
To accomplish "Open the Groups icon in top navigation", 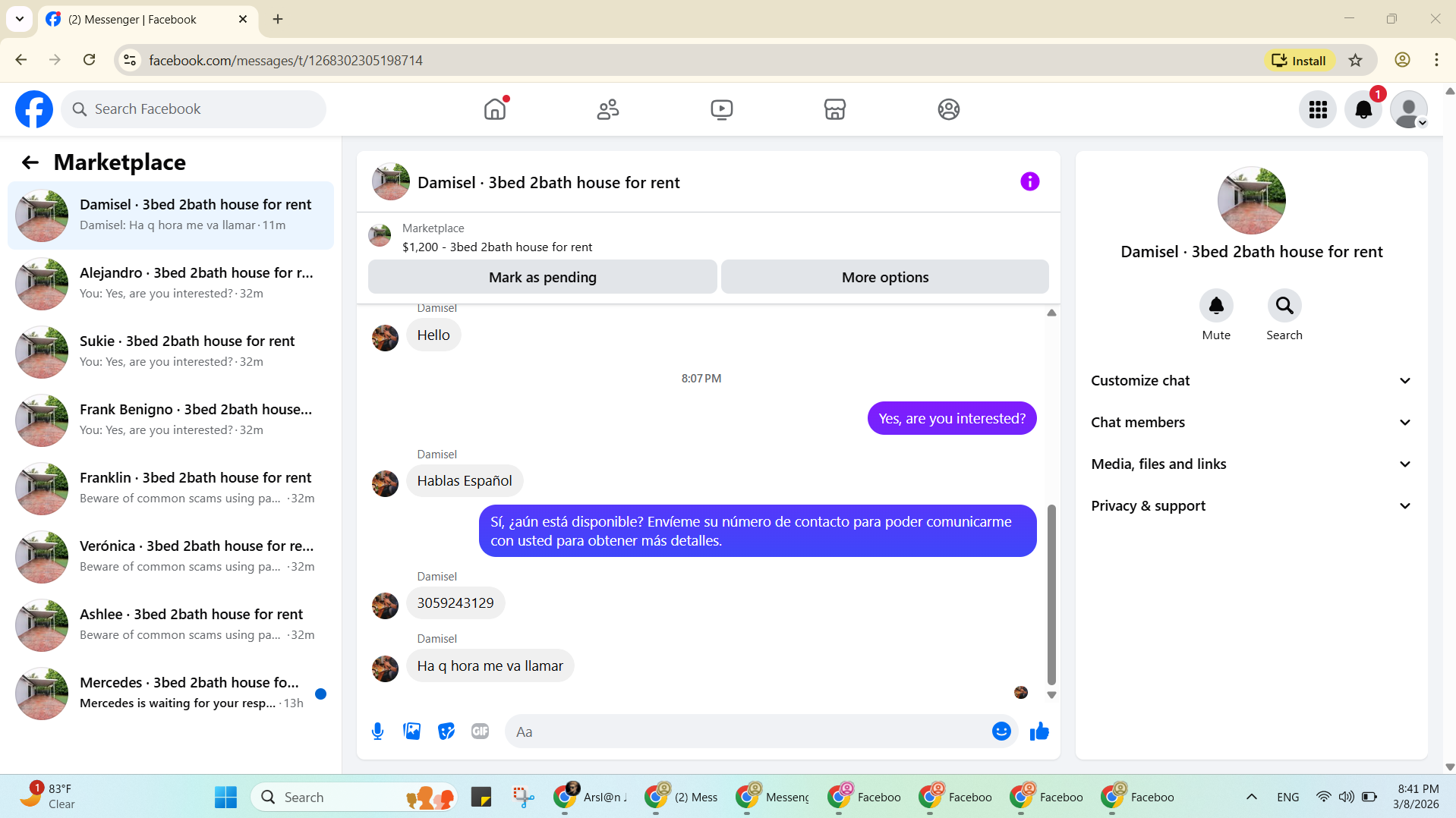I will pos(948,109).
